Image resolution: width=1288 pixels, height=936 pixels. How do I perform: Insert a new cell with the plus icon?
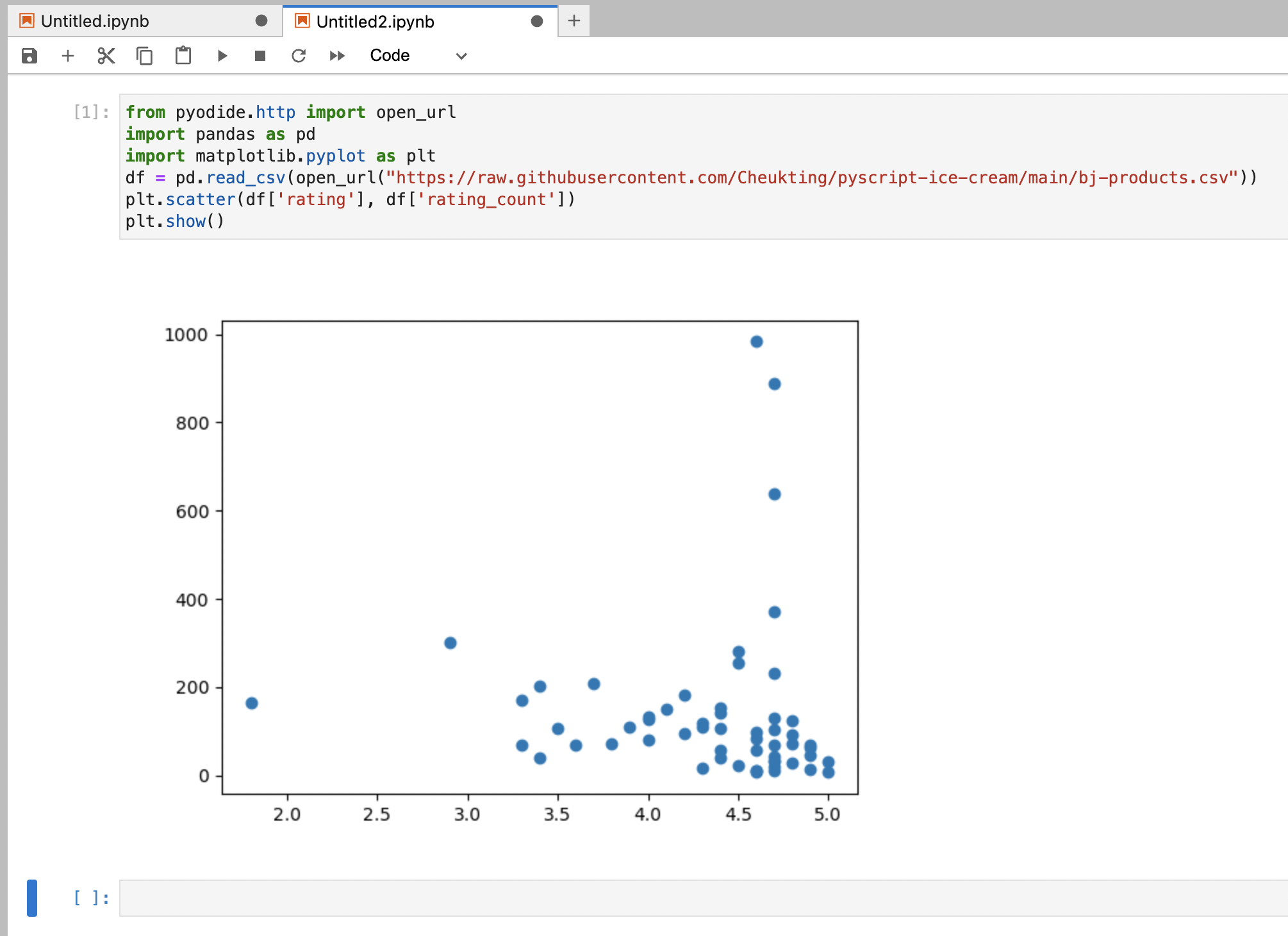68,56
